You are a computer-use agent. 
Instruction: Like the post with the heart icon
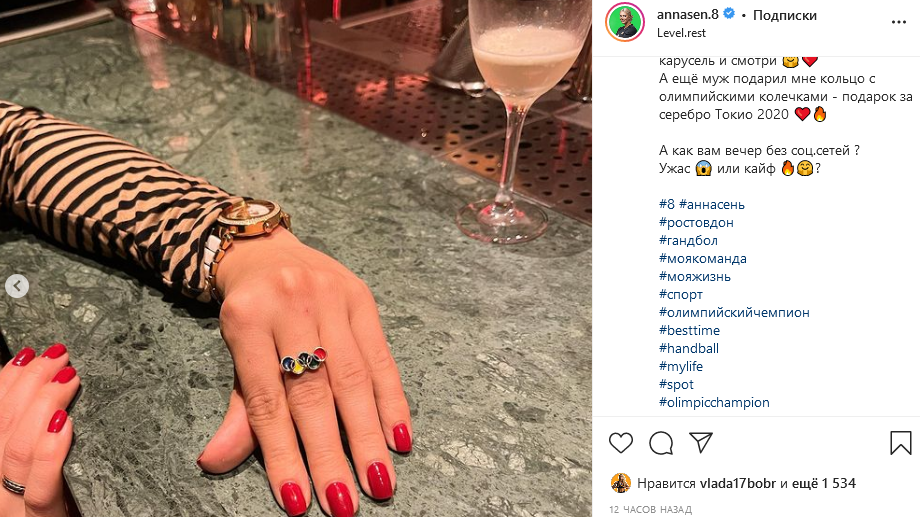pos(621,442)
